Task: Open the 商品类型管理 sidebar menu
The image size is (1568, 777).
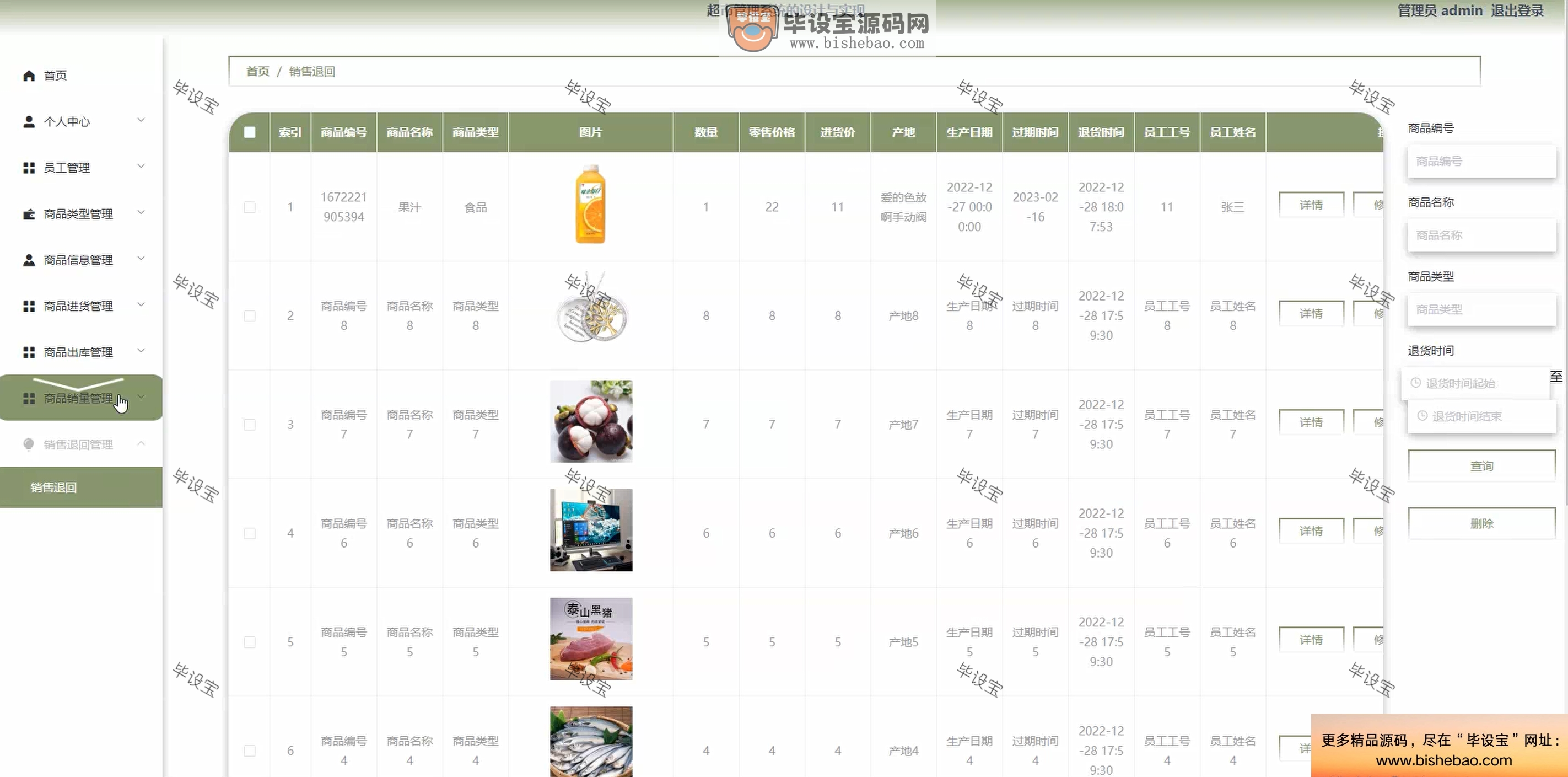Action: point(81,215)
